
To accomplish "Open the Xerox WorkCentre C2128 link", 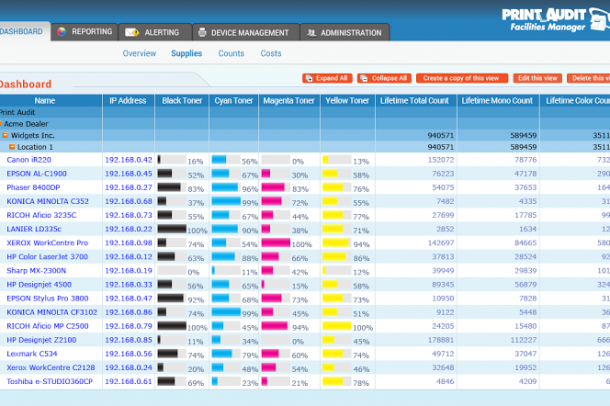I will [51, 368].
